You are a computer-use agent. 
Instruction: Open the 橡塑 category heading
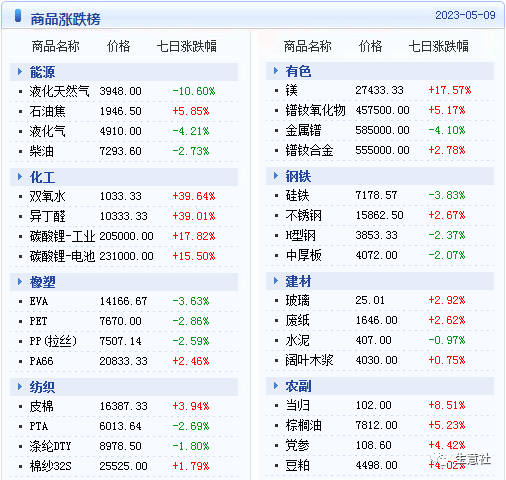pyautogui.click(x=42, y=282)
